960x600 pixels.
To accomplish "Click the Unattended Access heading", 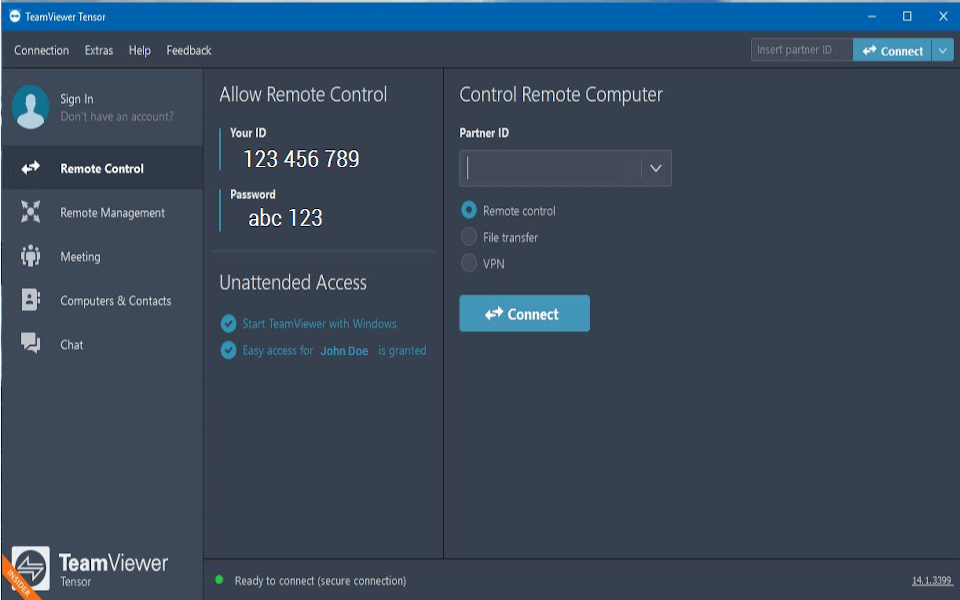I will click(x=293, y=282).
